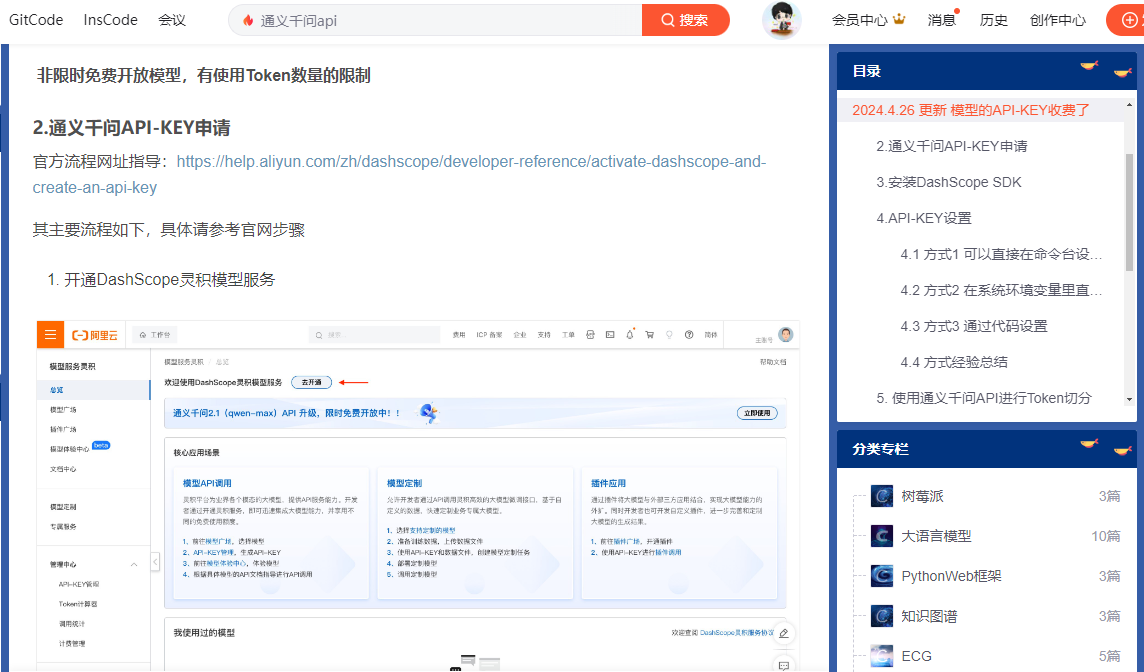Click 费用 in Aliyun screenshot top bar
The height and width of the screenshot is (672, 1144).
point(459,335)
